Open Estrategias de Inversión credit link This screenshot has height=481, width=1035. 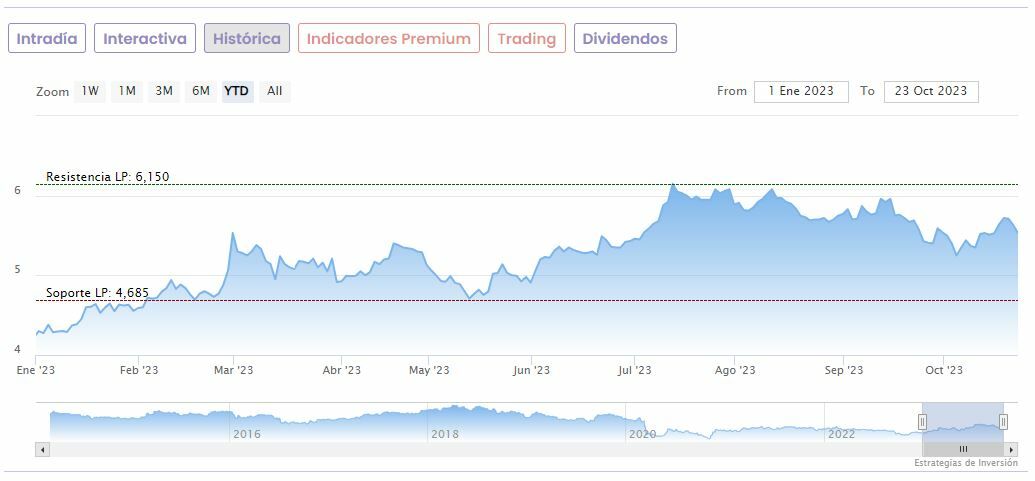[965, 463]
